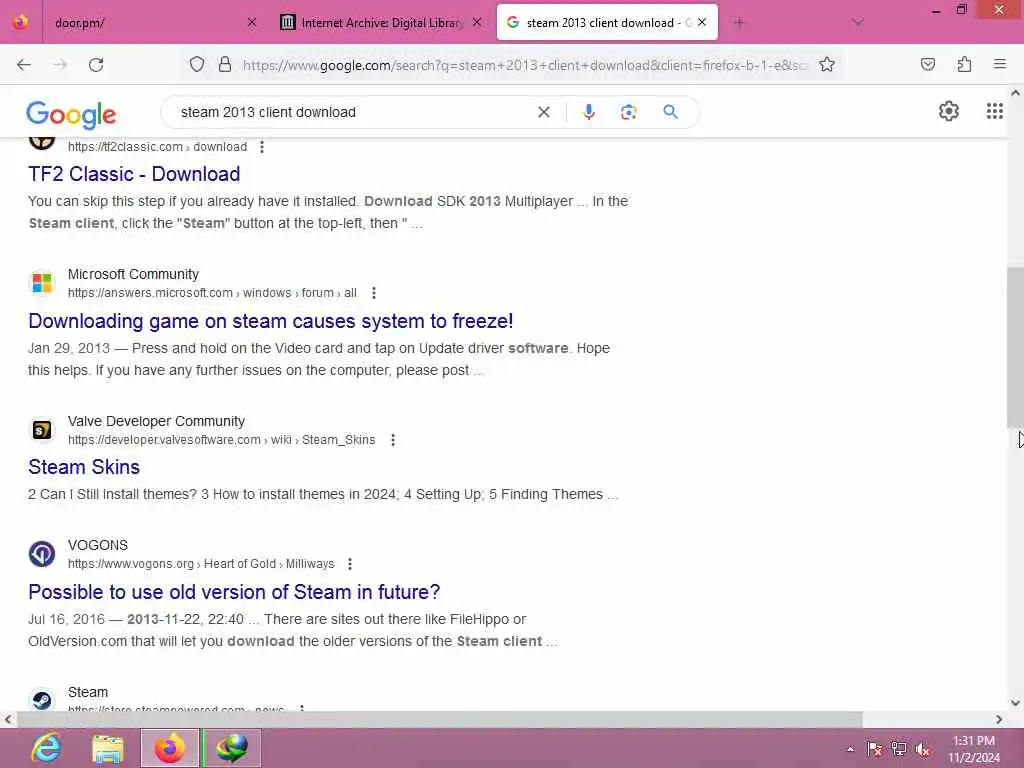Select the steam 2013 client download tab
Image resolution: width=1024 pixels, height=768 pixels.
tap(607, 23)
